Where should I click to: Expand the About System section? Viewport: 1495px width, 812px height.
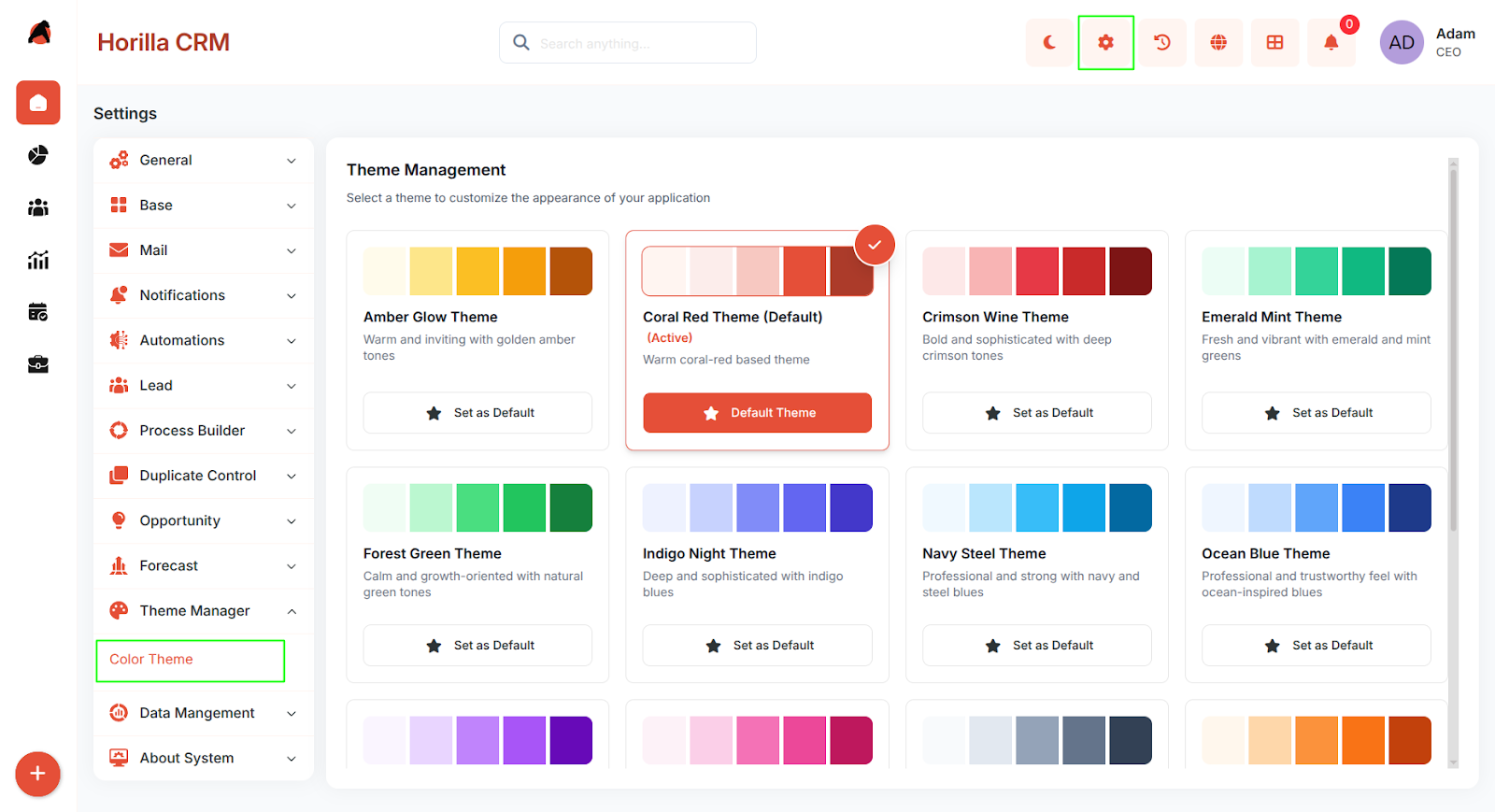click(204, 759)
